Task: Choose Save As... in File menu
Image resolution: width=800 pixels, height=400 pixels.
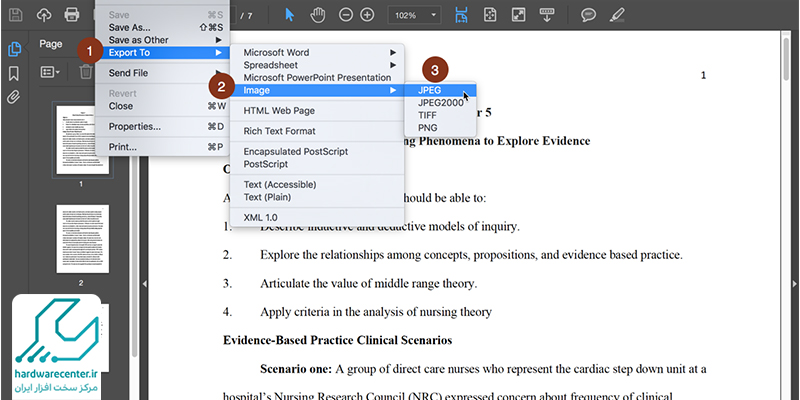Action: (162, 28)
